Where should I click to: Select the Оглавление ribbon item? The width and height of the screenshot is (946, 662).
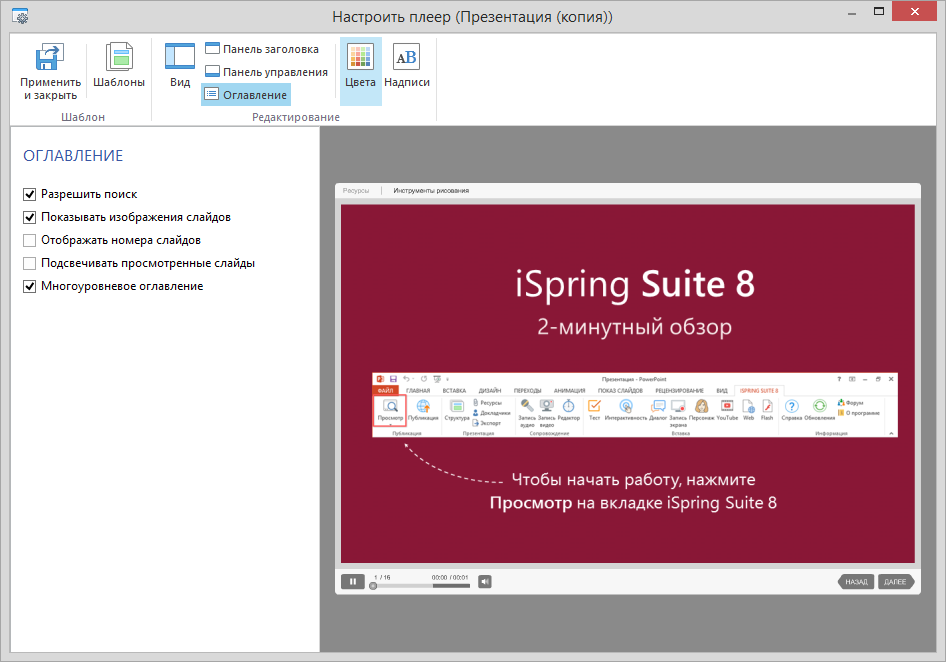click(246, 95)
